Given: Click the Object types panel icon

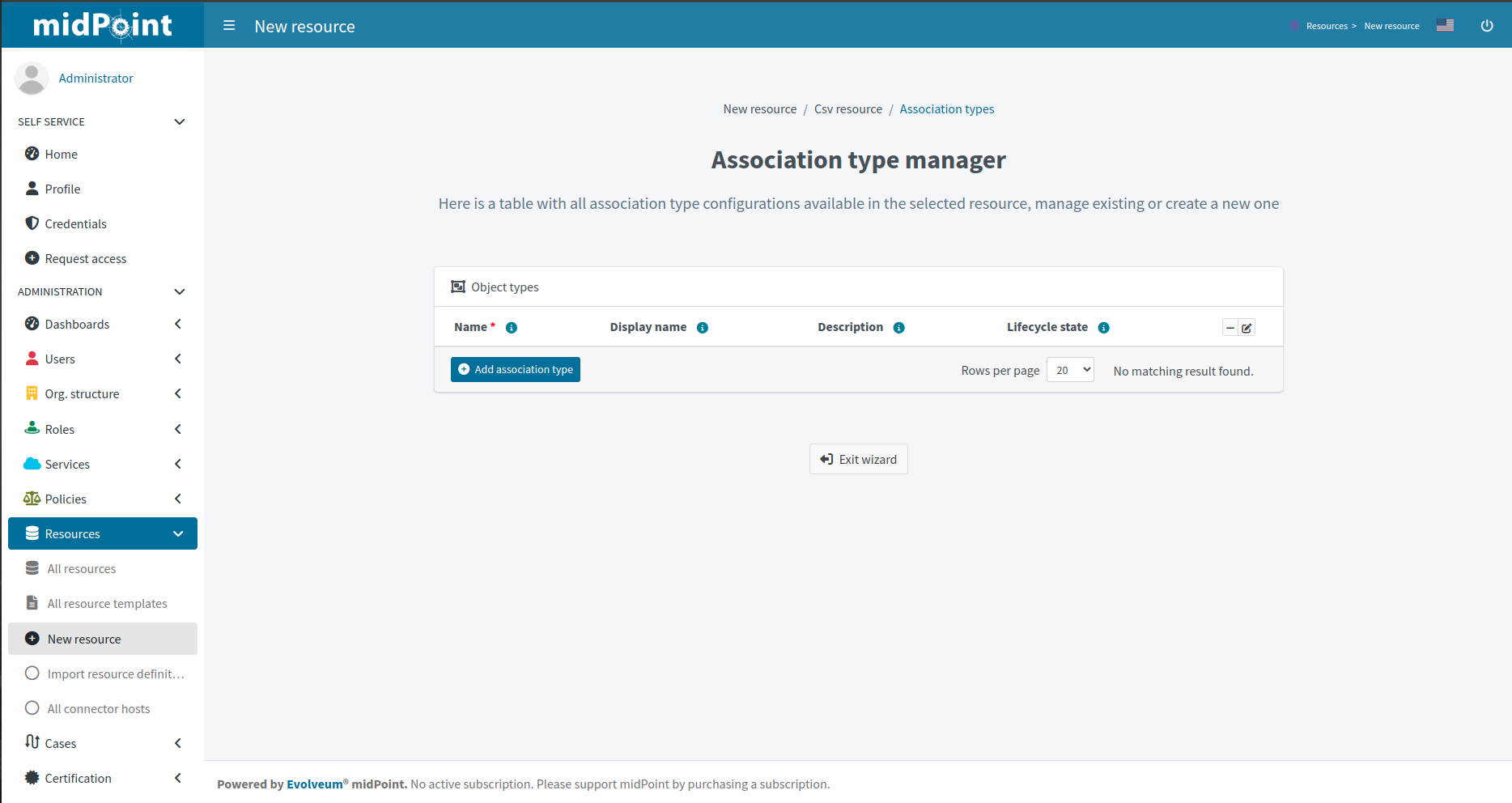Looking at the screenshot, I should (x=458, y=287).
